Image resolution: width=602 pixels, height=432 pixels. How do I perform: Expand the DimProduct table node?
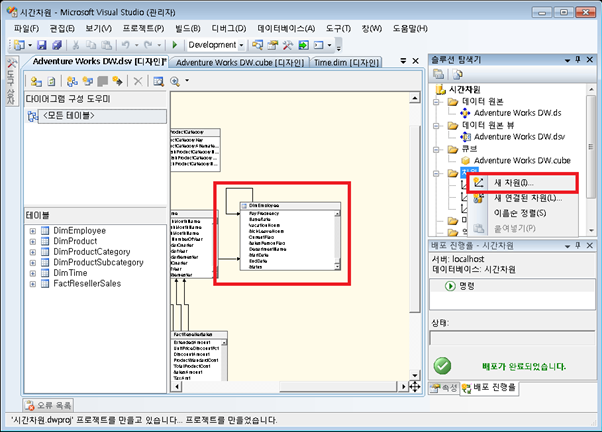33,242
